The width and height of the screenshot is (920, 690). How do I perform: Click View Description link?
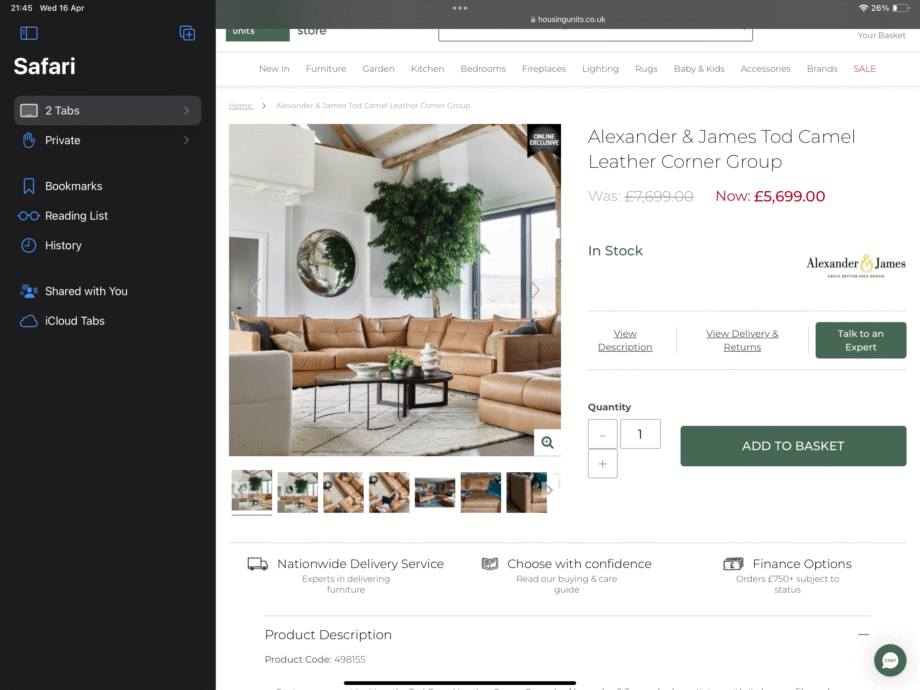[x=625, y=340]
